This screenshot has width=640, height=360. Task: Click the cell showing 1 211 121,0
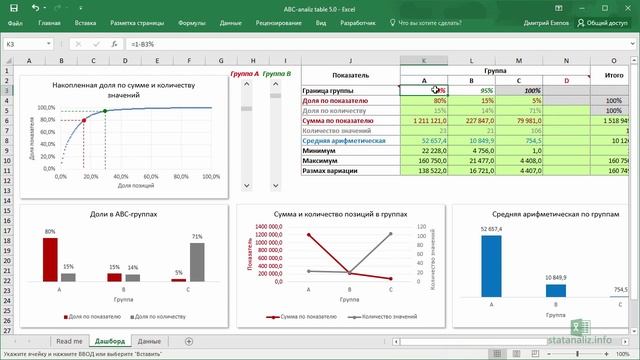pos(424,121)
